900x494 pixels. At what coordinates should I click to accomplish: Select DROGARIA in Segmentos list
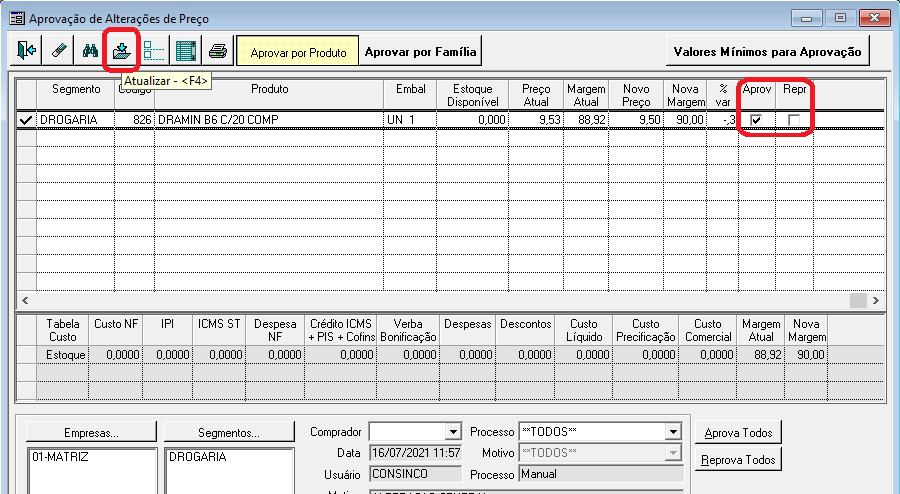(x=197, y=457)
